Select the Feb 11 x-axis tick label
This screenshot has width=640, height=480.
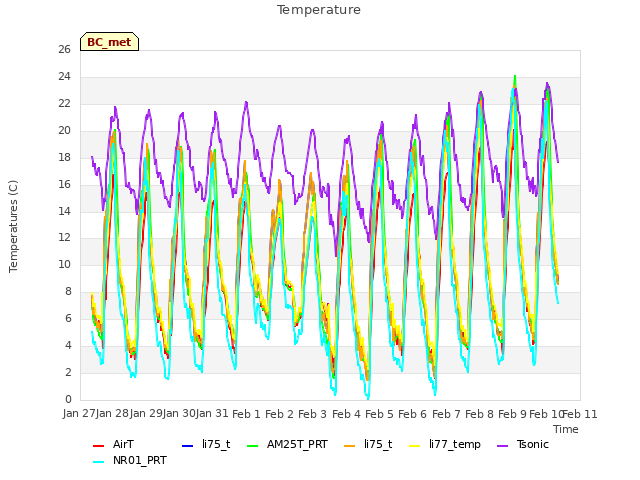[x=580, y=414]
